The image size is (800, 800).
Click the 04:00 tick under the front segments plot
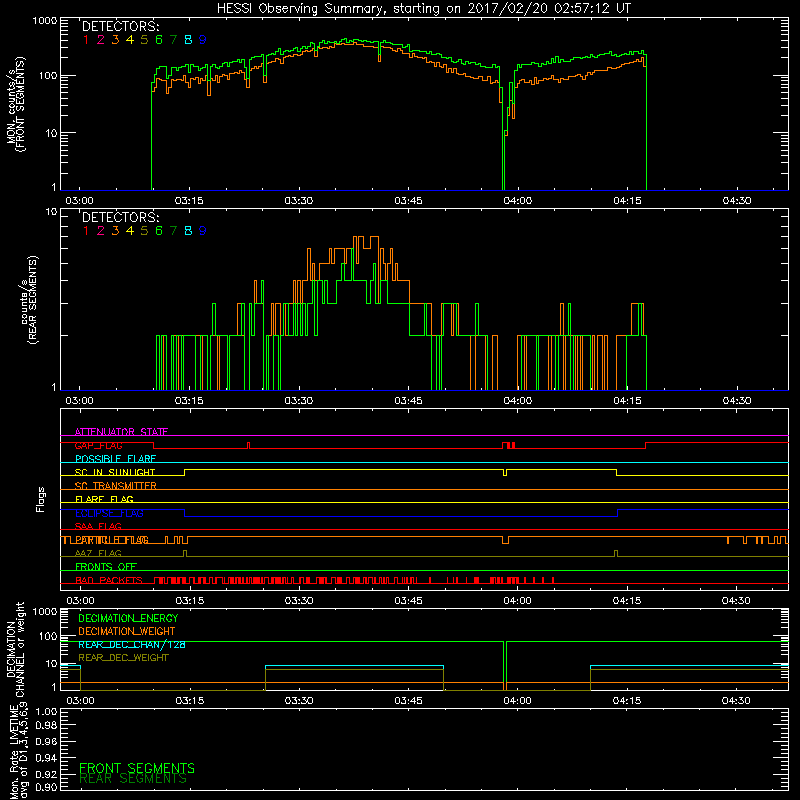point(517,201)
